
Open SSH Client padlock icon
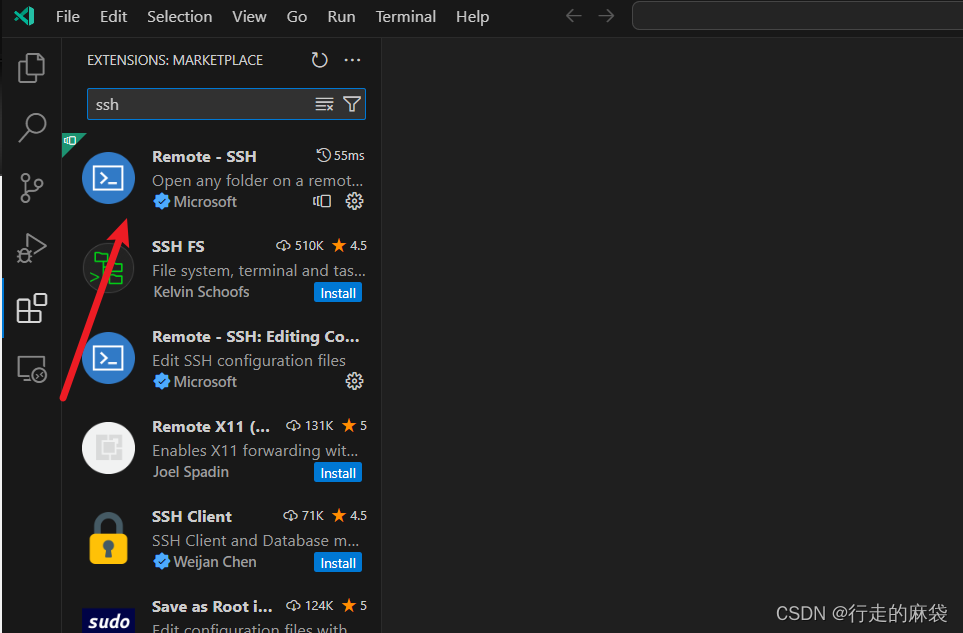click(109, 538)
